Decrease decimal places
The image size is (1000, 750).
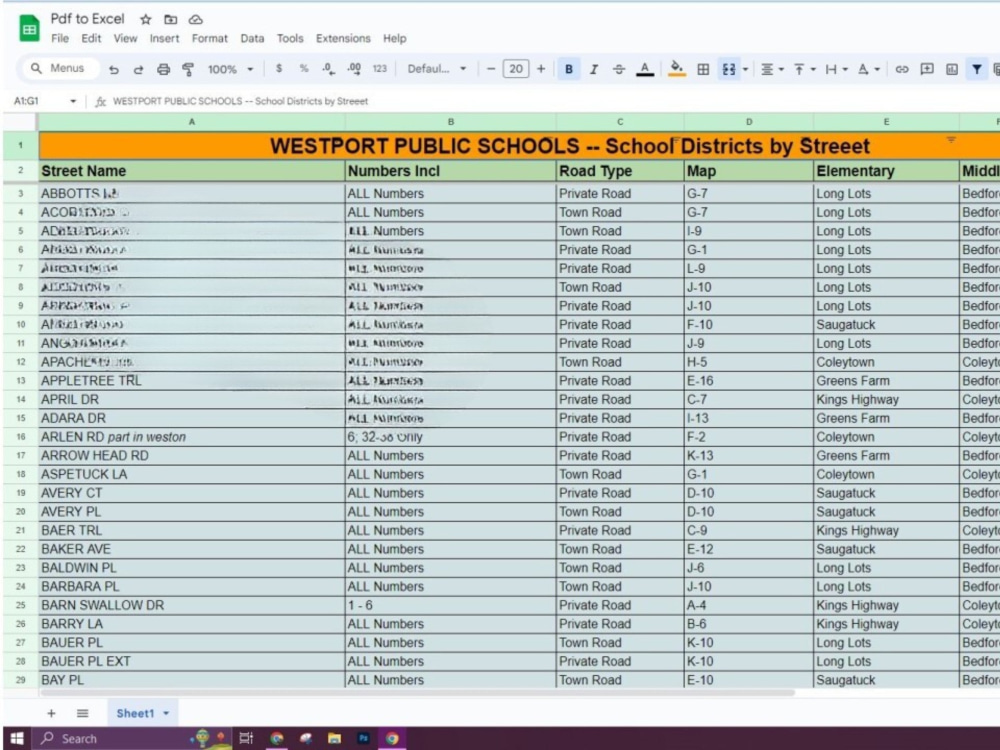pos(328,68)
